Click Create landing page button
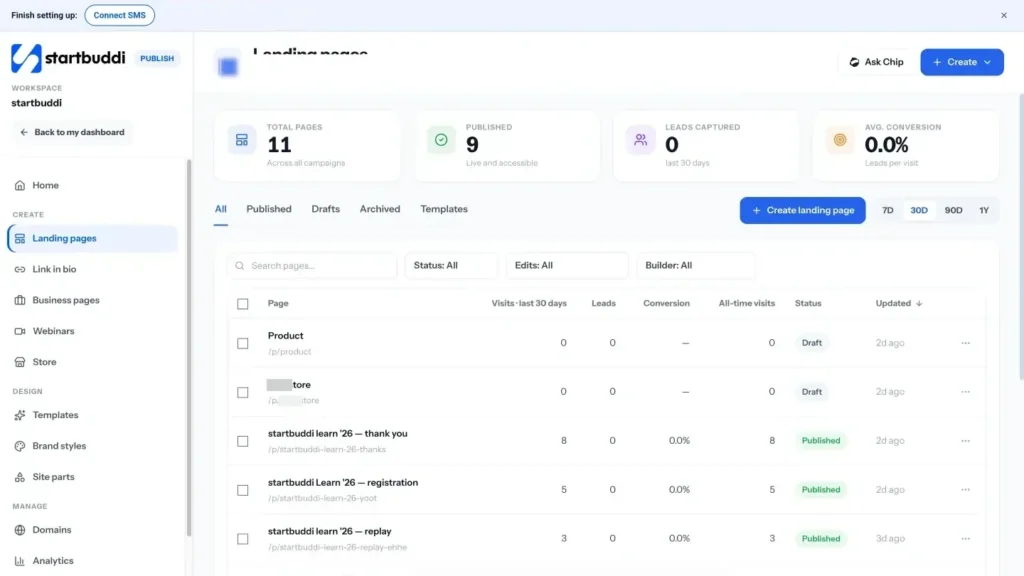This screenshot has width=1024, height=576. pos(803,210)
